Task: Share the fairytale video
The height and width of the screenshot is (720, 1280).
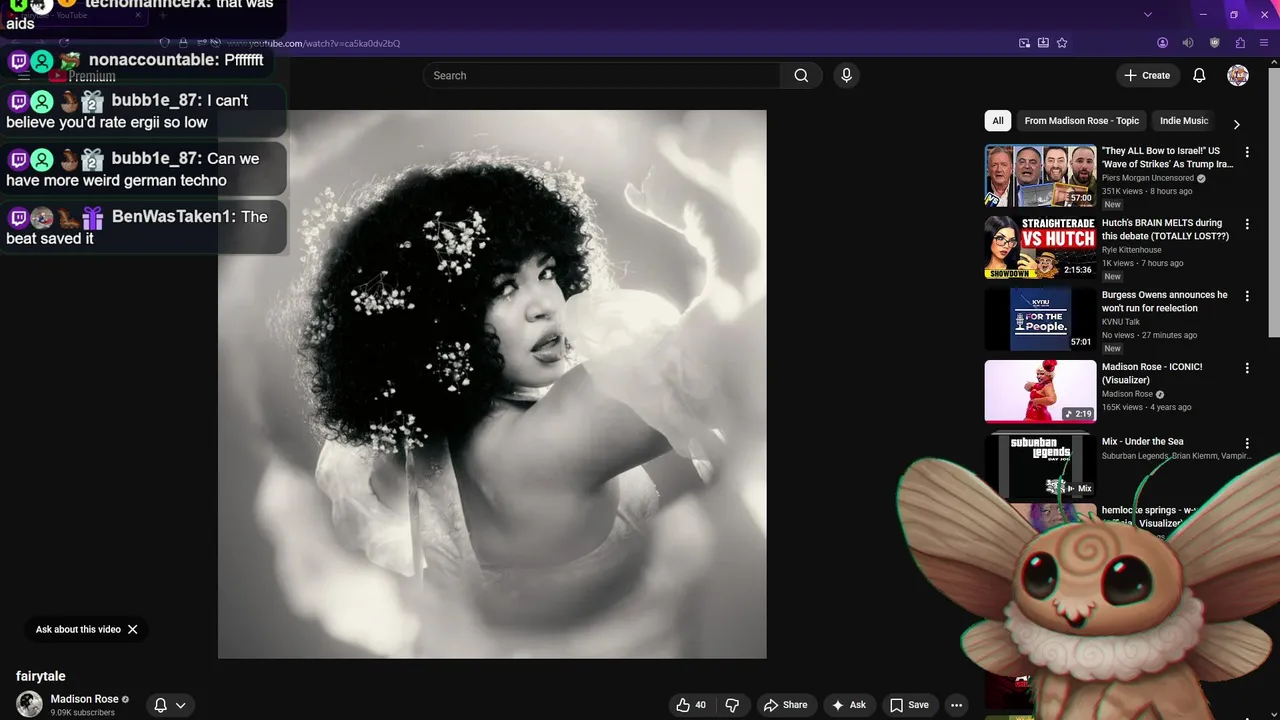Action: tap(785, 705)
